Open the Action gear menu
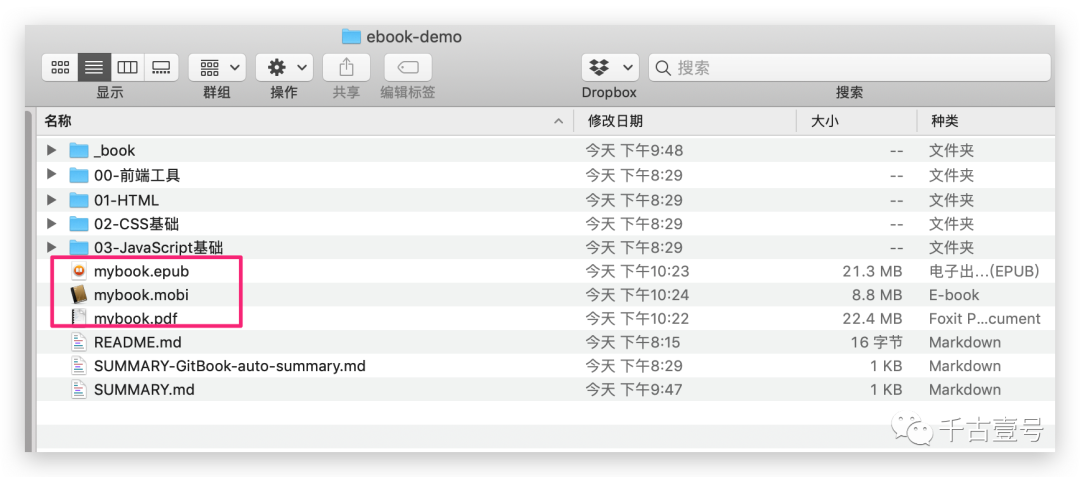1080x477 pixels. click(x=284, y=67)
